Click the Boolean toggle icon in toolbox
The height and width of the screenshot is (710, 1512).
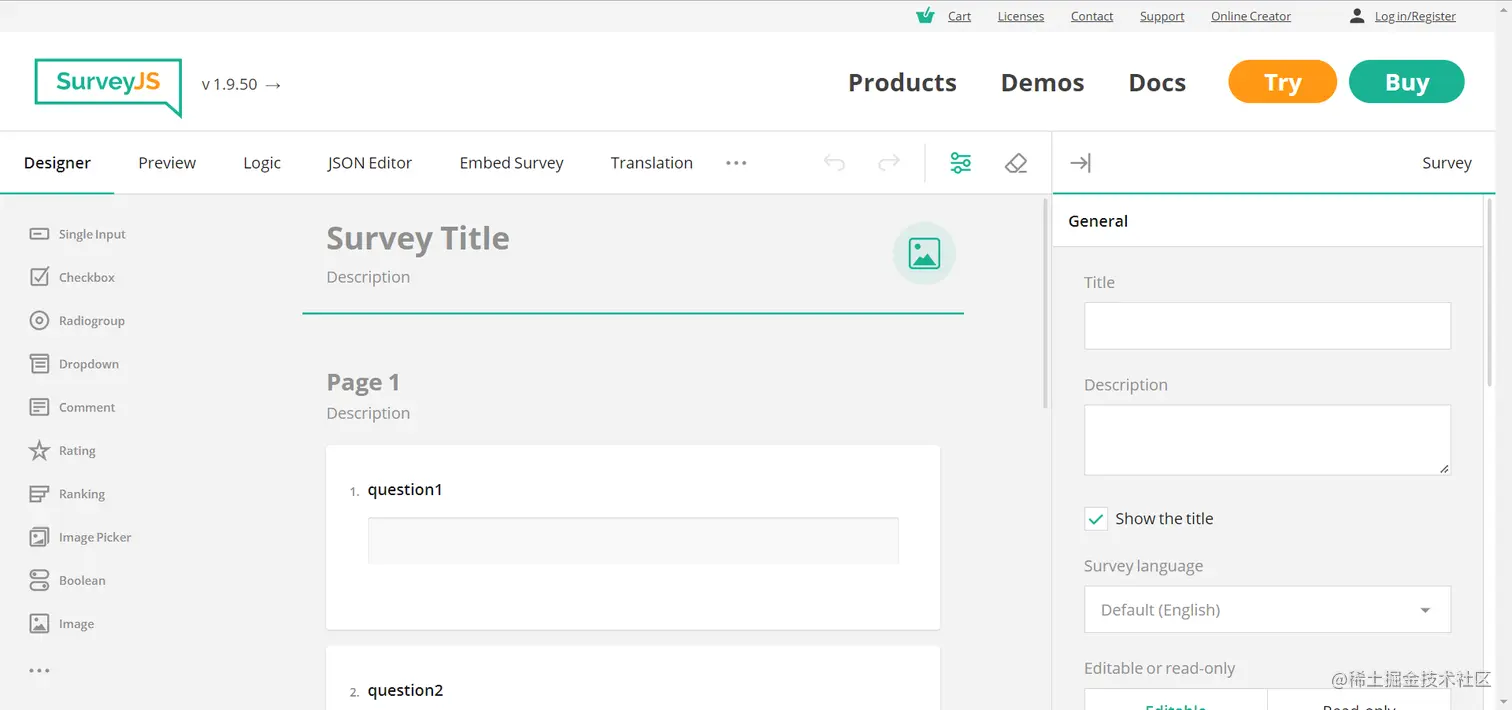(39, 580)
